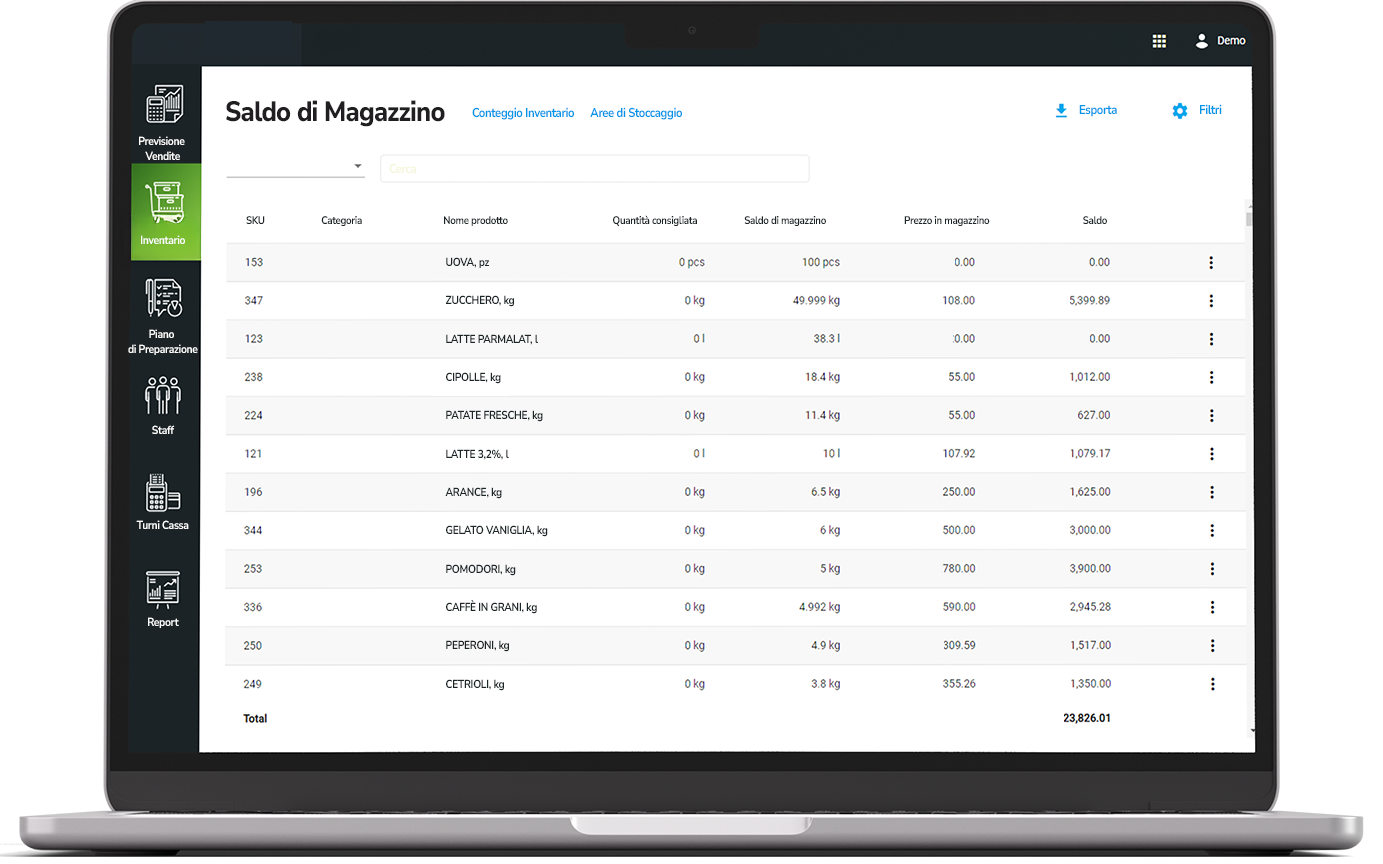Click the Esporta link
The width and height of the screenshot is (1383, 864).
coord(1096,110)
